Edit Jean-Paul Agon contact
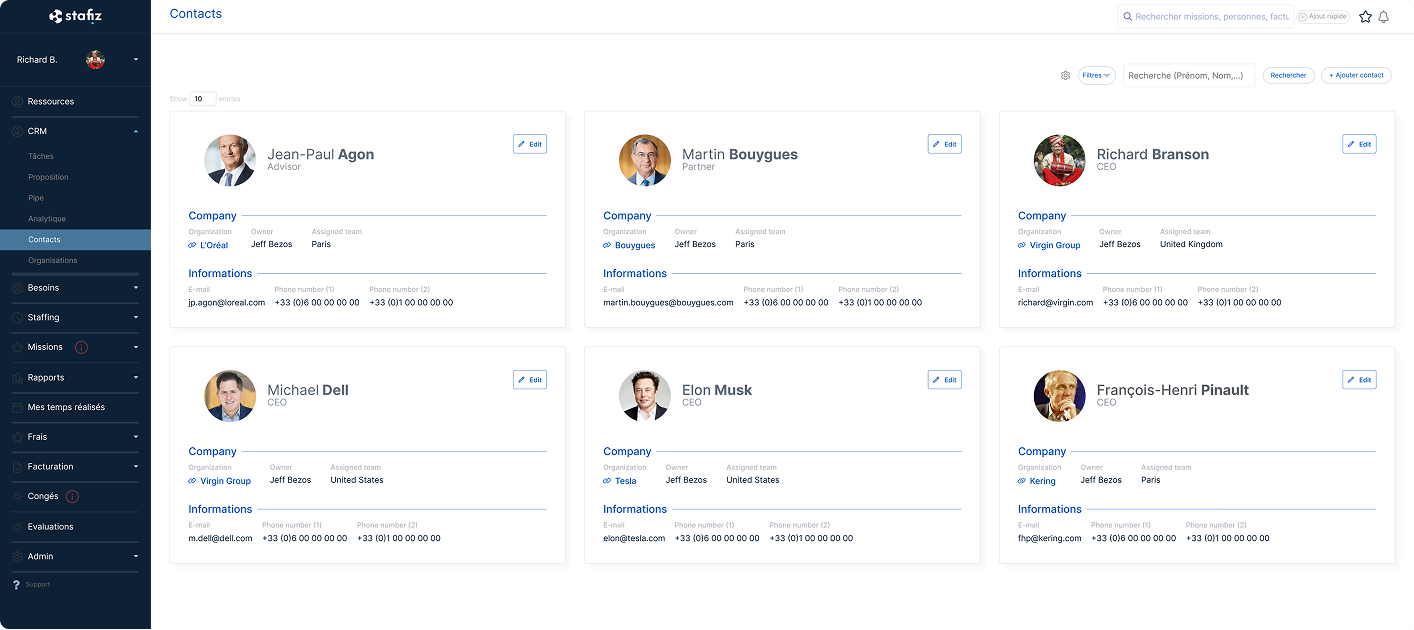 coord(530,145)
